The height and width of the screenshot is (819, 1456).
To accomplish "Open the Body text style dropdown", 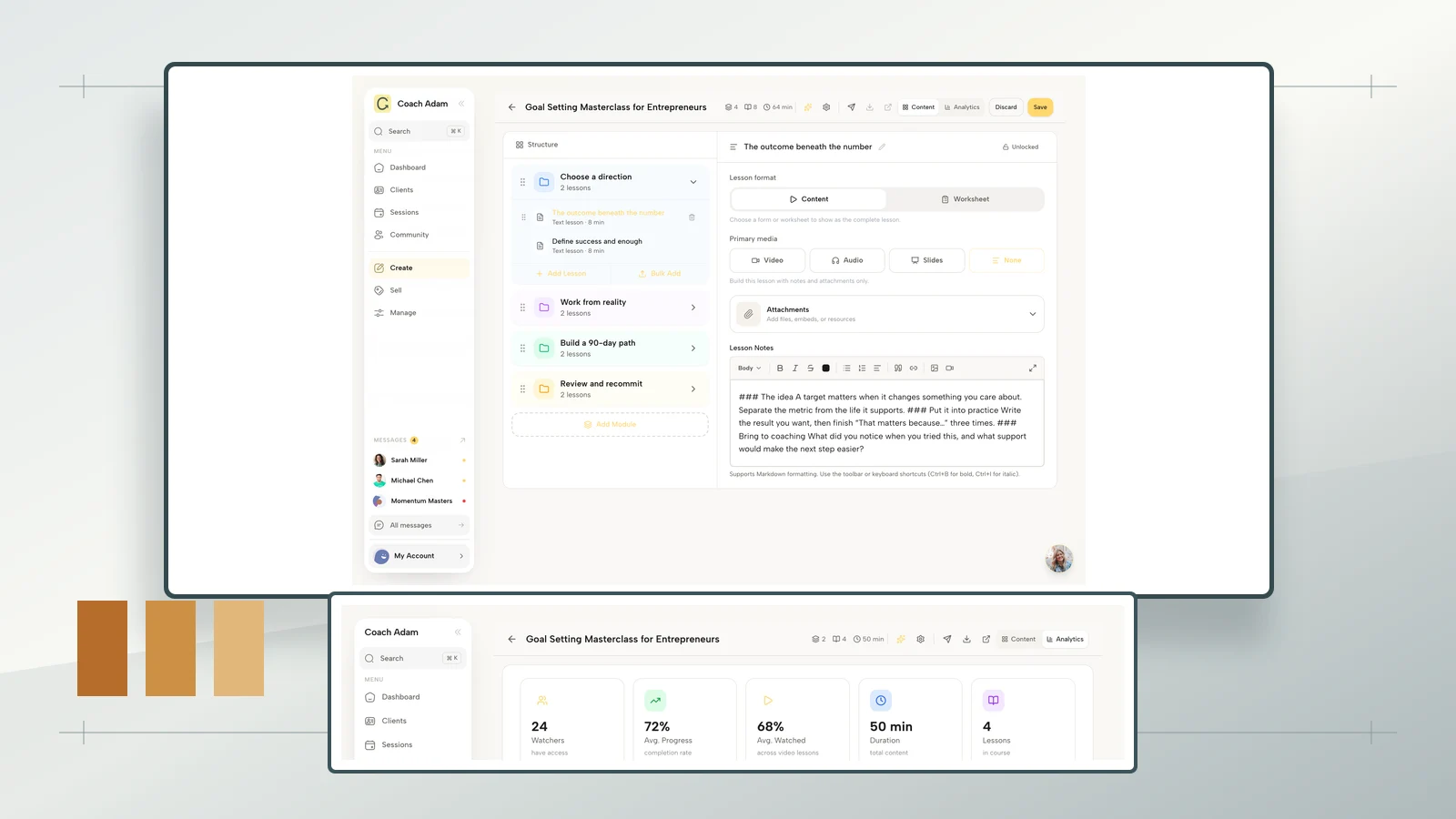I will pos(750,369).
